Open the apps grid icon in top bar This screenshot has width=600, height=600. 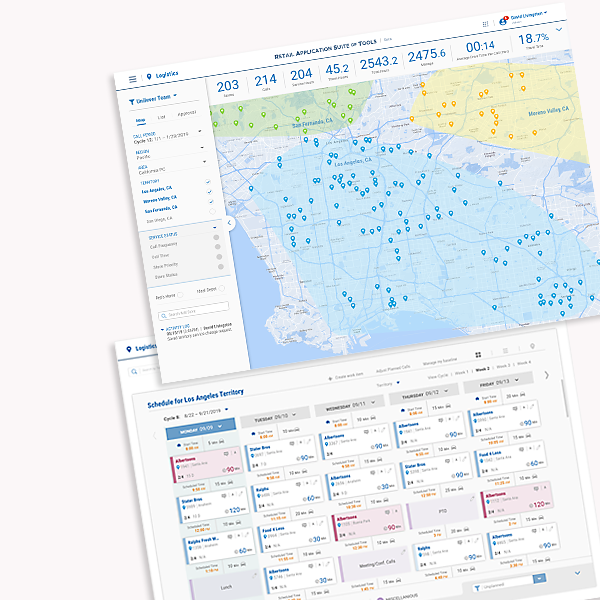coord(485,24)
